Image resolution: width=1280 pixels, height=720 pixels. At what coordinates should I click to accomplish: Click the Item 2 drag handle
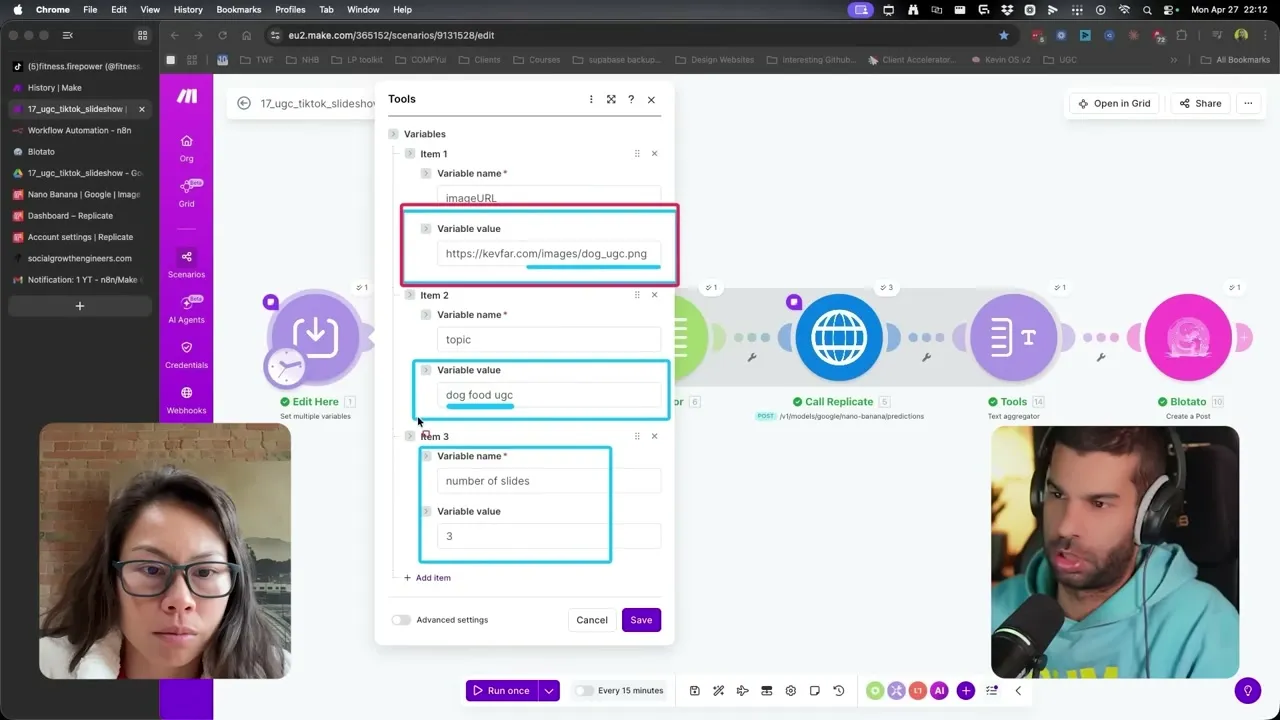pyautogui.click(x=637, y=295)
